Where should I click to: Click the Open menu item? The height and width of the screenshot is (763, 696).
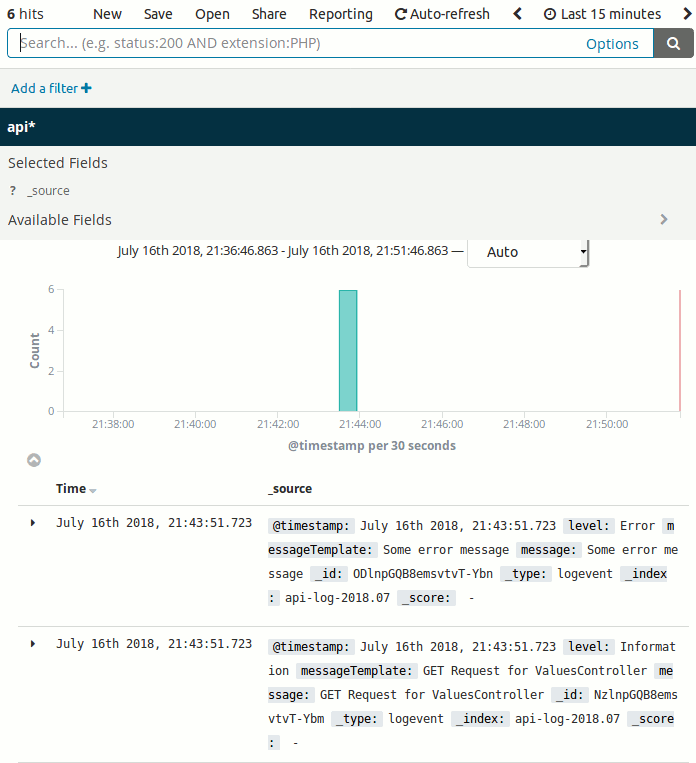pyautogui.click(x=212, y=14)
